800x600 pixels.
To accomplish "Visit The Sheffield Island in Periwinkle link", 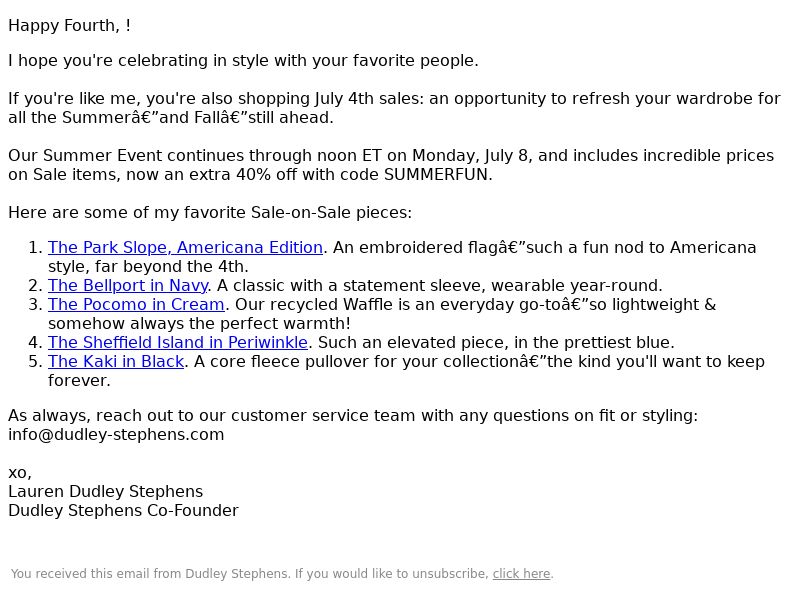I will tap(178, 342).
